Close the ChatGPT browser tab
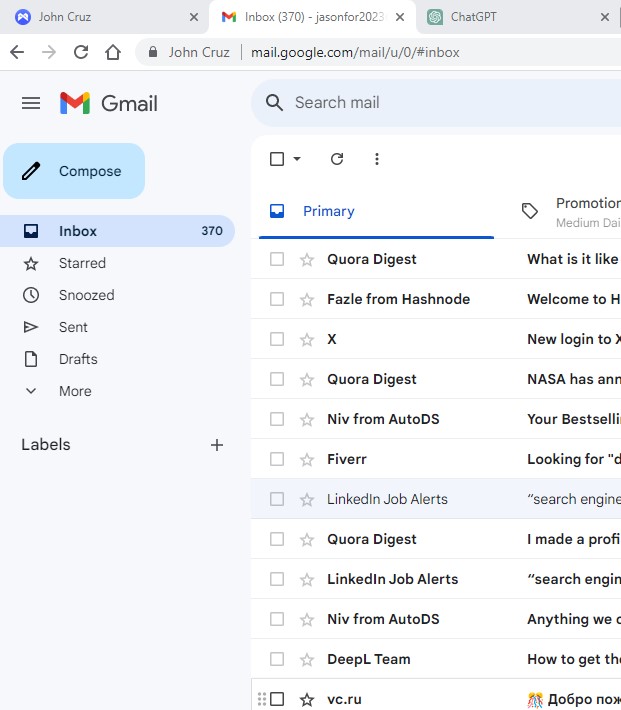The height and width of the screenshot is (710, 621). click(605, 17)
